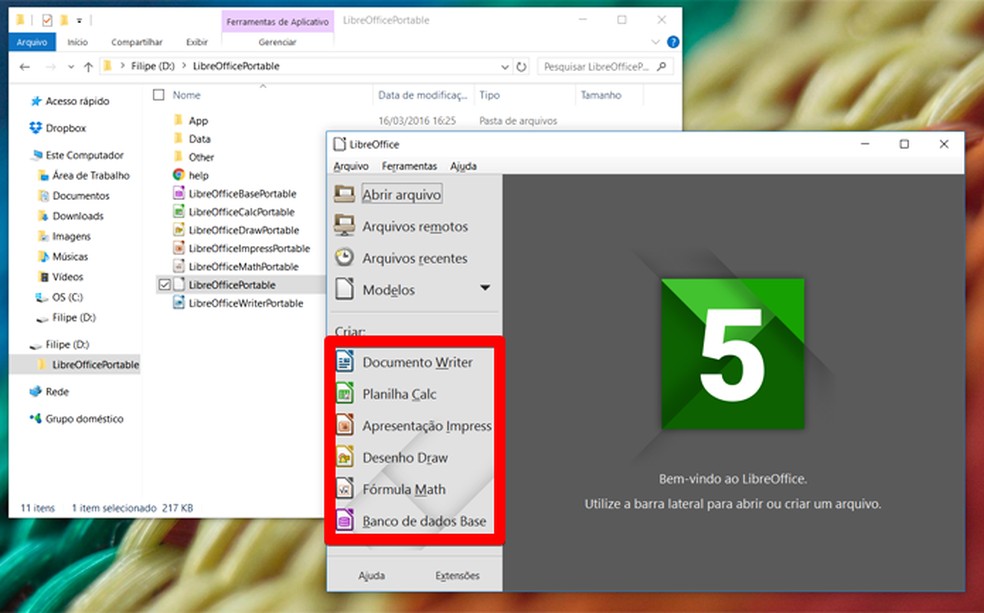Image resolution: width=984 pixels, height=613 pixels.
Task: Open recent locations dropdown in Explorer
Action: pos(71,67)
